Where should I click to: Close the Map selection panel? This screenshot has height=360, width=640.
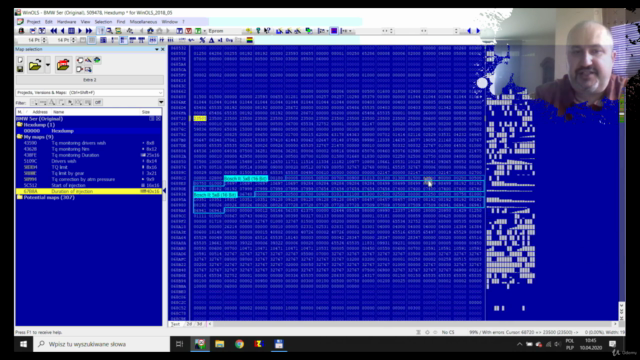(x=162, y=49)
